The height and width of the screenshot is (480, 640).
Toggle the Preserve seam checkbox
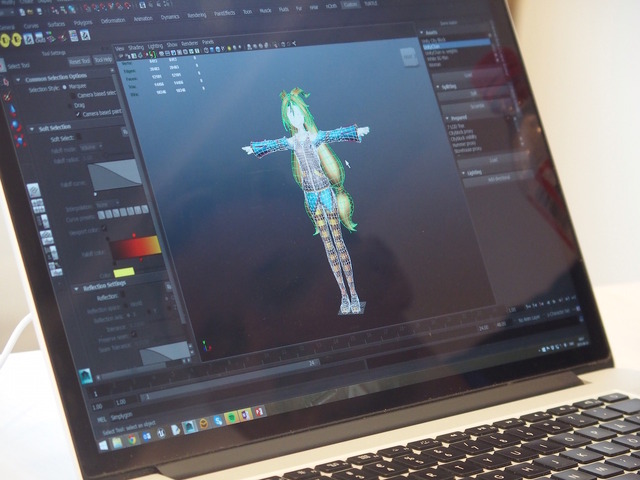[134, 335]
